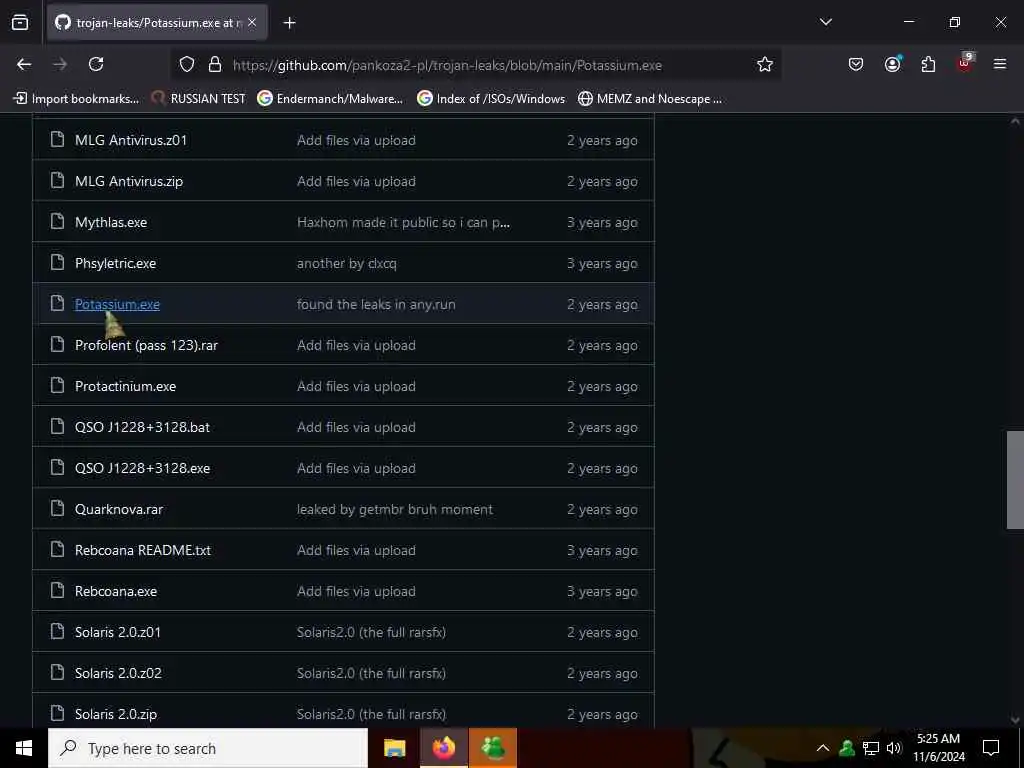Click the site security padlock icon
The width and height of the screenshot is (1024, 768).
pyautogui.click(x=214, y=65)
